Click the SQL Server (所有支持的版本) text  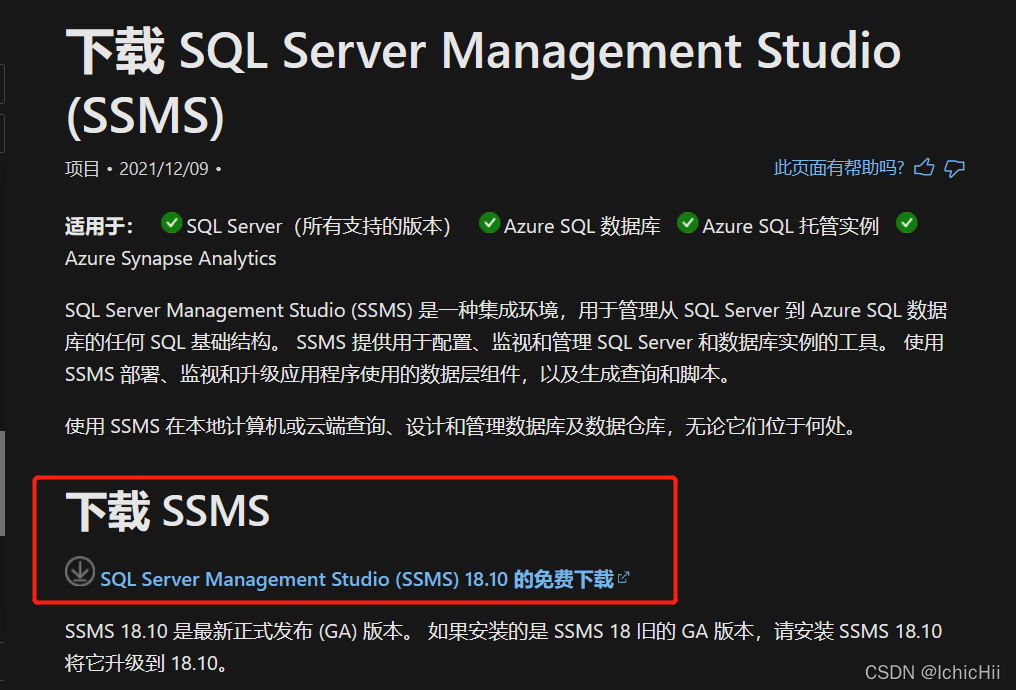click(318, 226)
